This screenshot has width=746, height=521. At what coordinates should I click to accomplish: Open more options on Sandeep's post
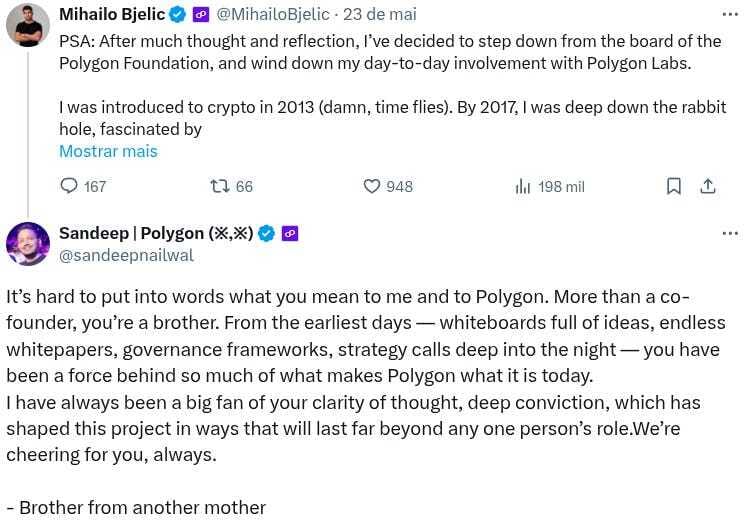tap(730, 233)
